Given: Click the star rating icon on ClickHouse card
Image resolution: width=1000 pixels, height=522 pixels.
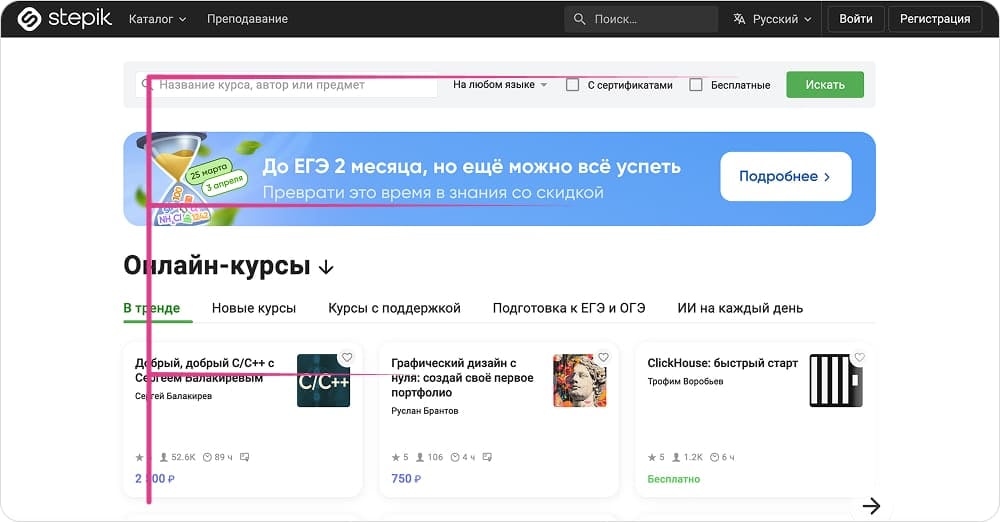Looking at the screenshot, I should point(652,457).
